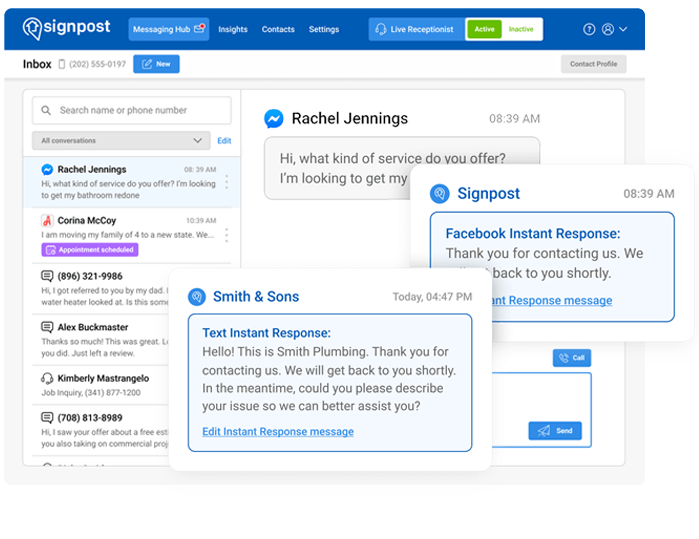Viewport: 699px width, 539px height.
Task: Set Live Receptionist to Inactive
Action: [521, 30]
